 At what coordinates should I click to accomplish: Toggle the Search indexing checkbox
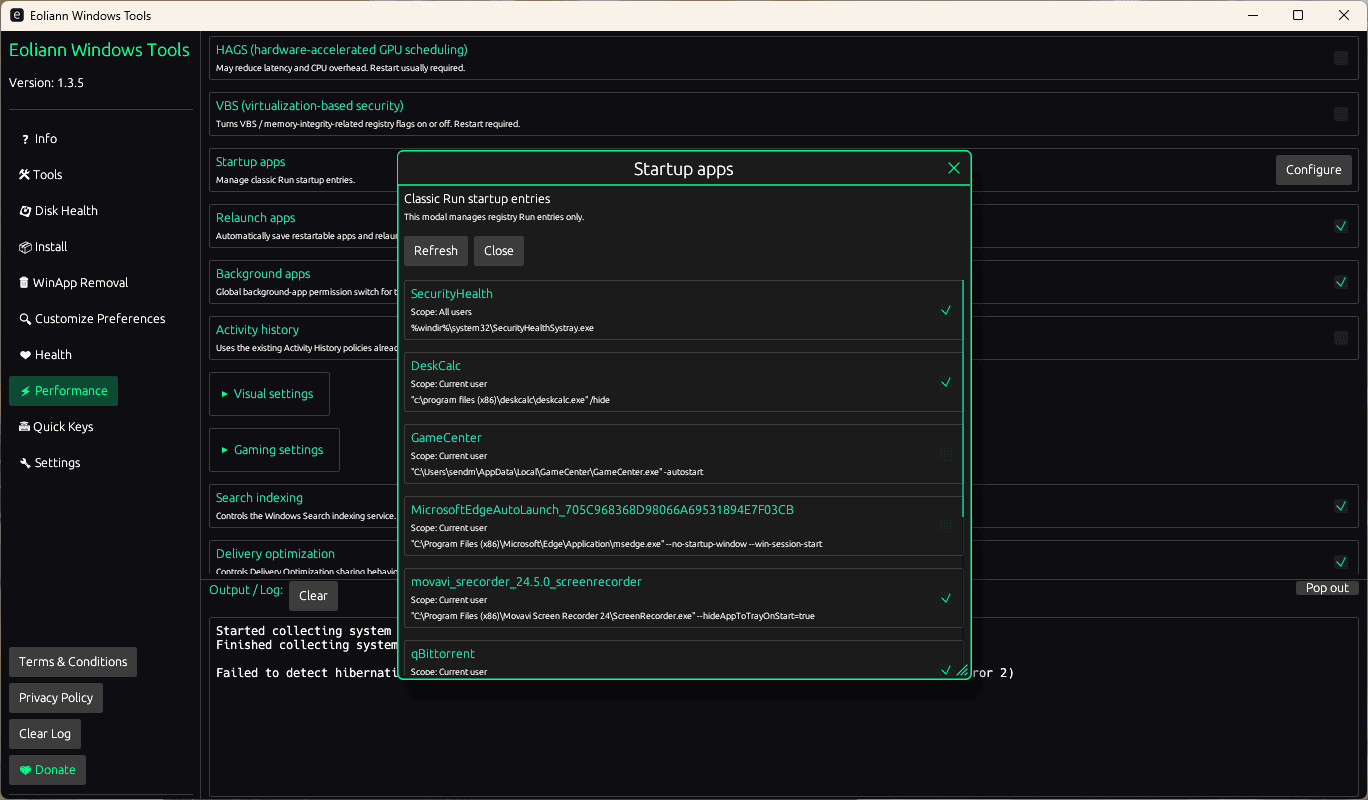point(1341,506)
